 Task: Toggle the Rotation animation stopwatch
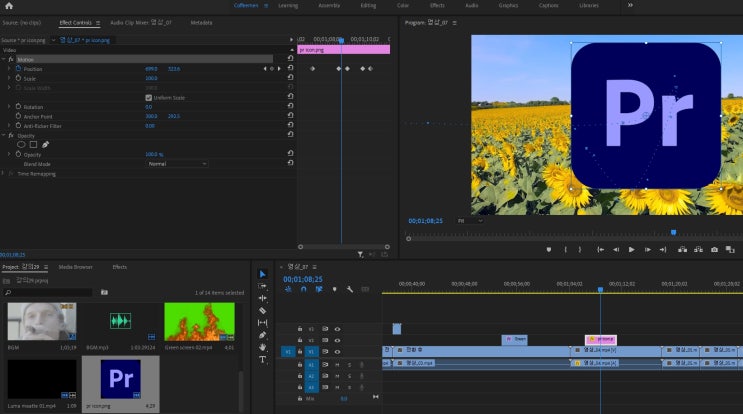pos(18,107)
